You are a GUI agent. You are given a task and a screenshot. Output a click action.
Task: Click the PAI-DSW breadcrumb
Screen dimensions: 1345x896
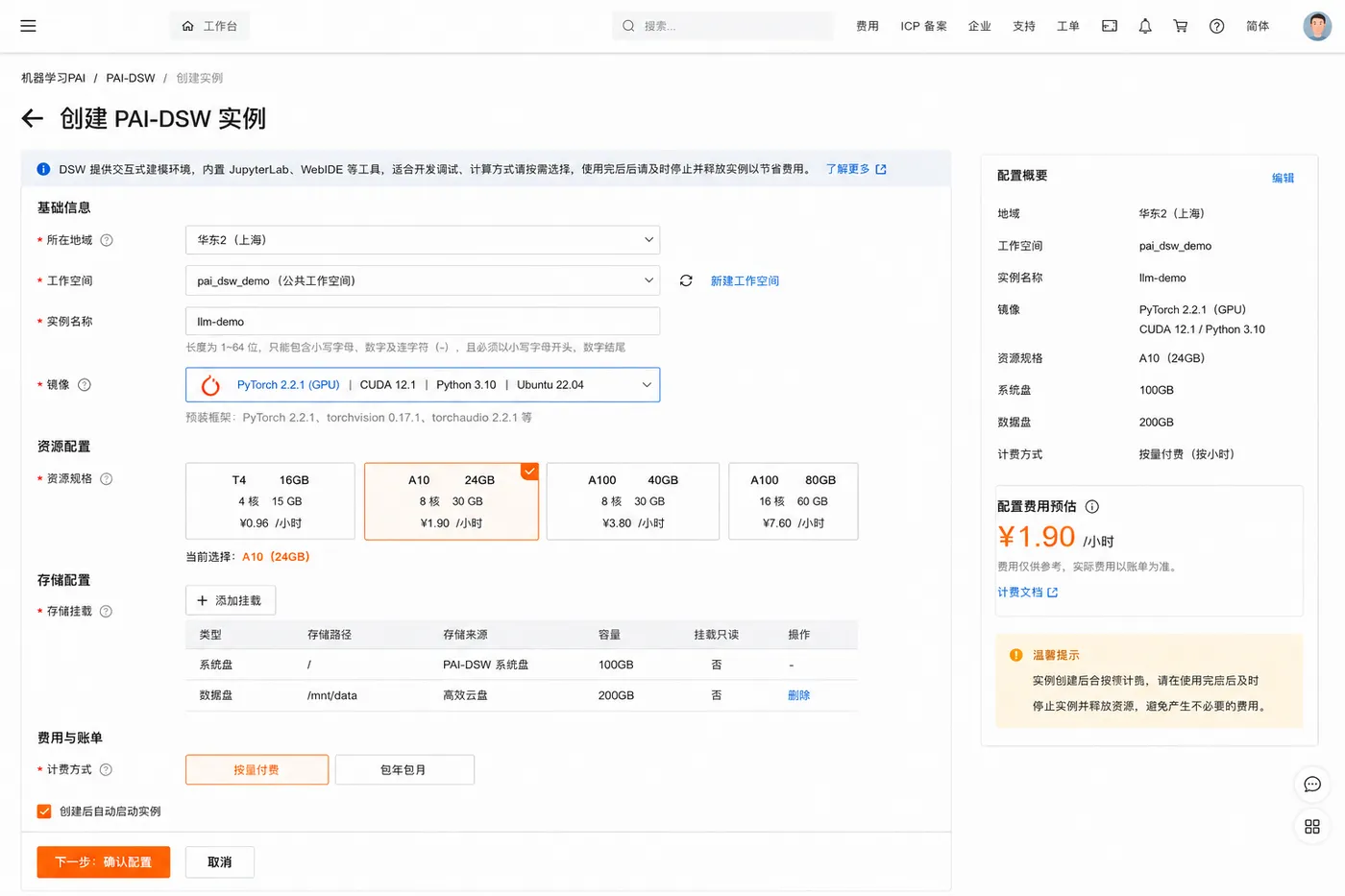(x=131, y=78)
